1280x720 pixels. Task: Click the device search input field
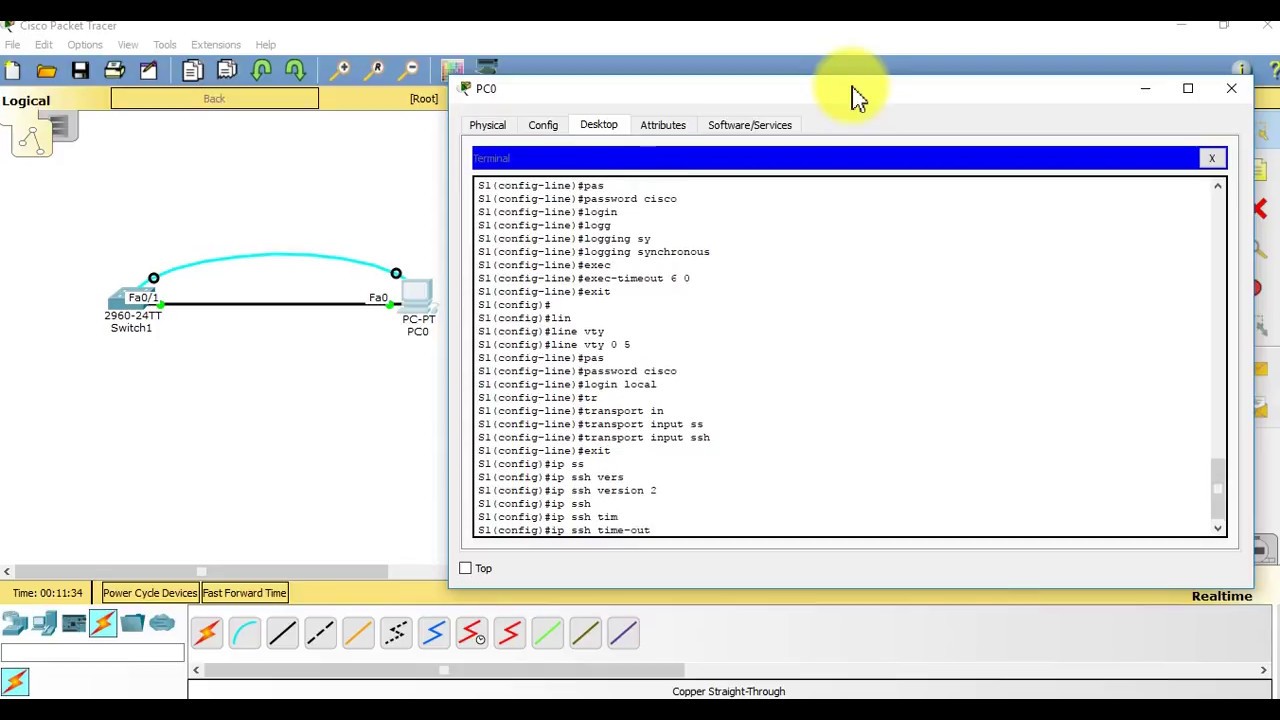[x=92, y=654]
